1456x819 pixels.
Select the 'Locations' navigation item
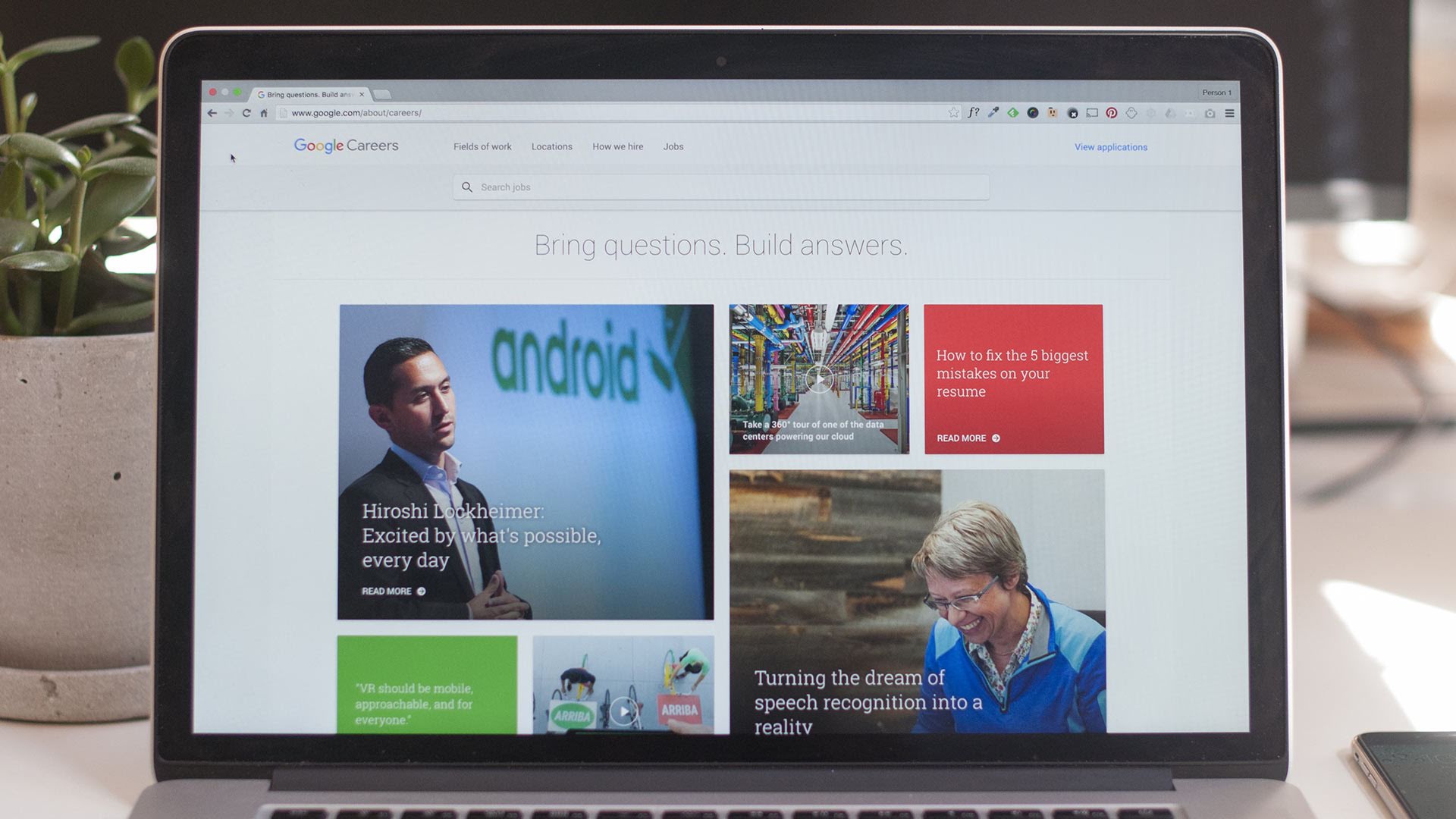click(x=551, y=146)
